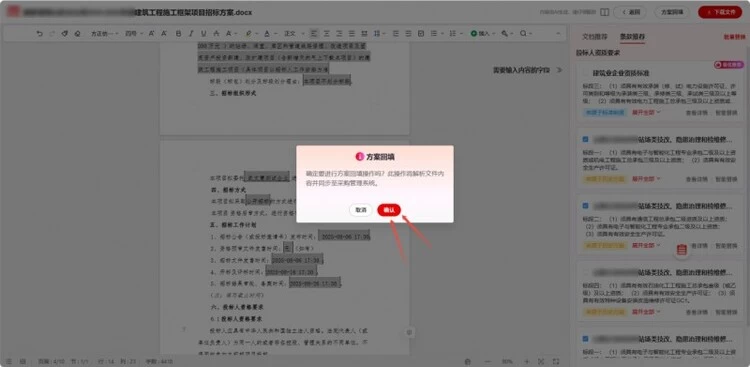Open the 正文 paragraph style dropdown
This screenshot has width=750, height=367.
pyautogui.click(x=293, y=33)
